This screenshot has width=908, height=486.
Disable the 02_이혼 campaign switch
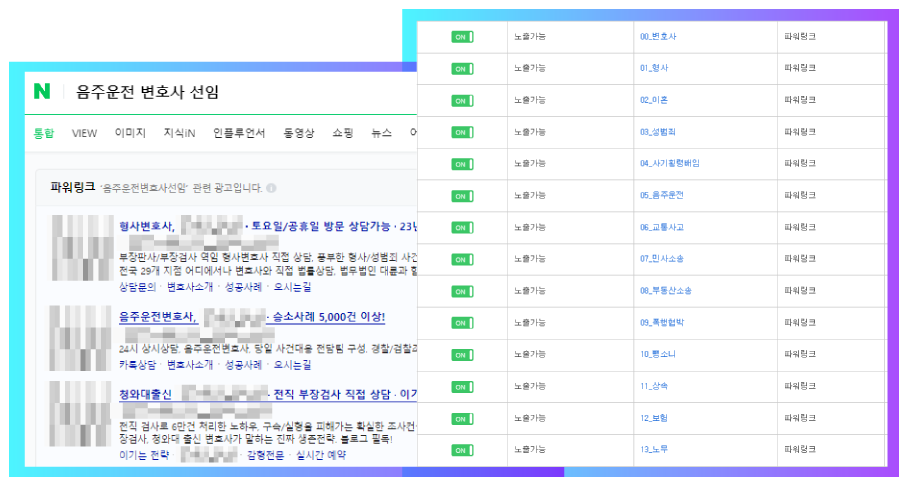pyautogui.click(x=462, y=101)
